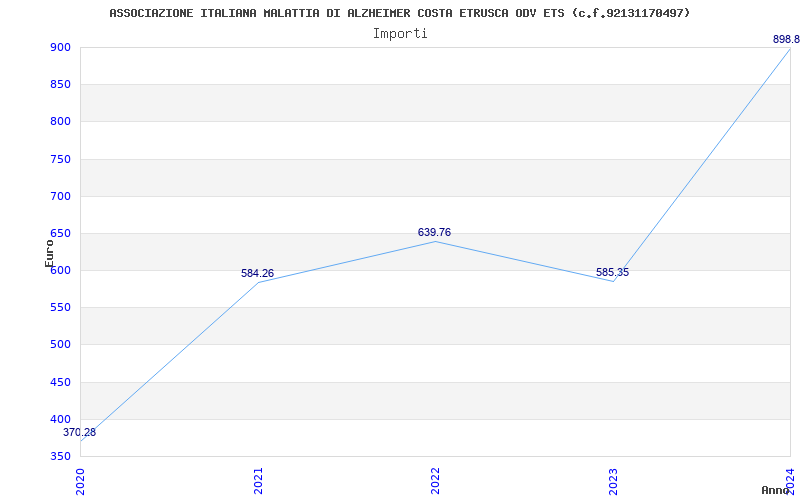This screenshot has height=500, width=800.
Task: Click the 'Anno' x-axis label
Action: (775, 491)
